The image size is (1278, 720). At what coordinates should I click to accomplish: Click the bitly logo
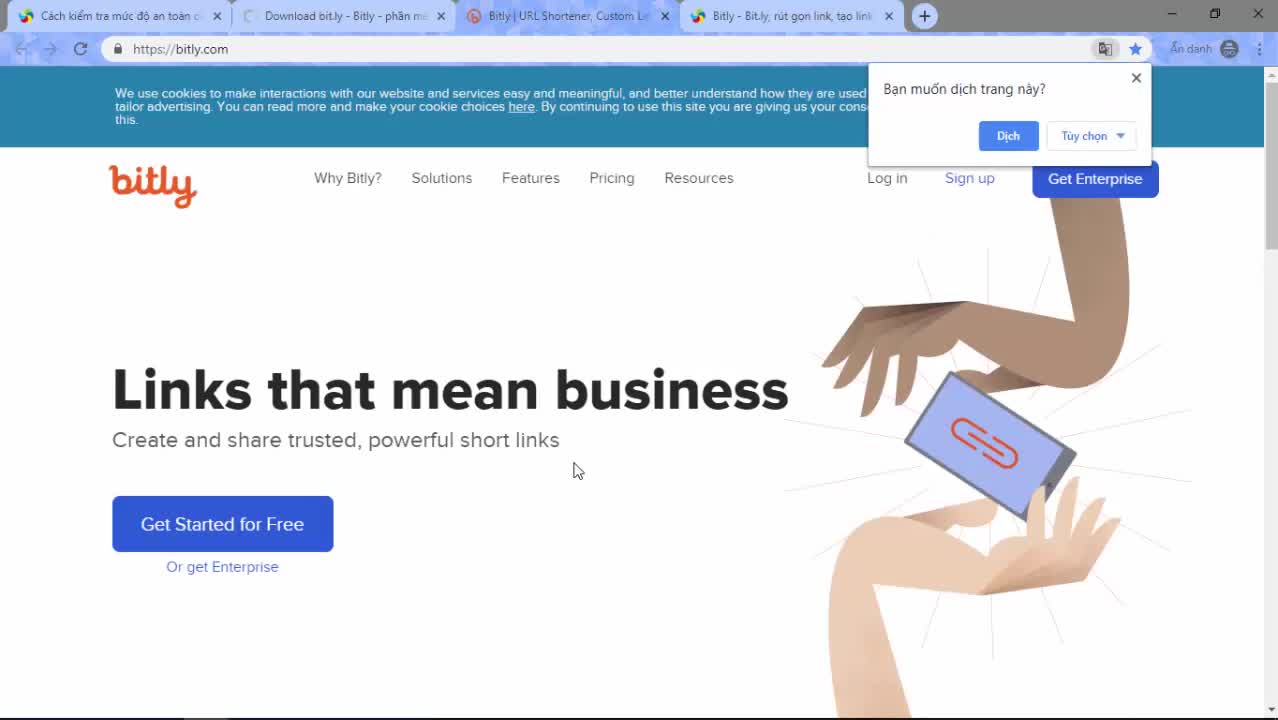click(x=153, y=186)
